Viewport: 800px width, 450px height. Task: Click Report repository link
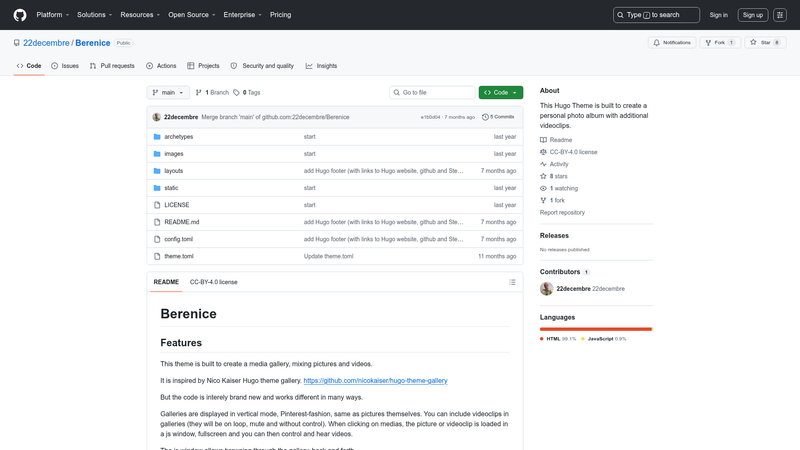562,212
